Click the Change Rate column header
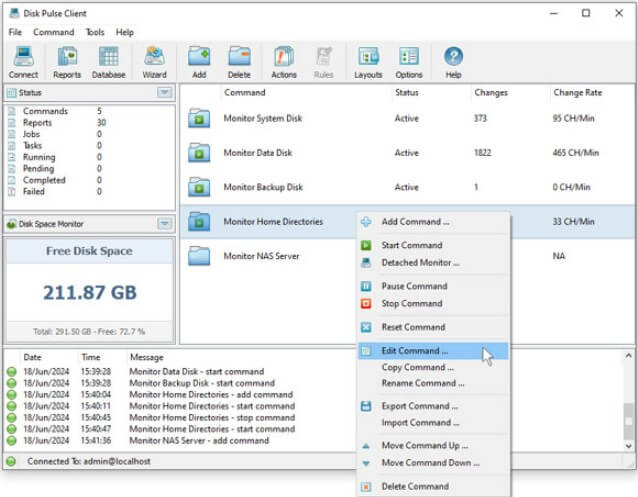This screenshot has height=497, width=638. point(577,92)
